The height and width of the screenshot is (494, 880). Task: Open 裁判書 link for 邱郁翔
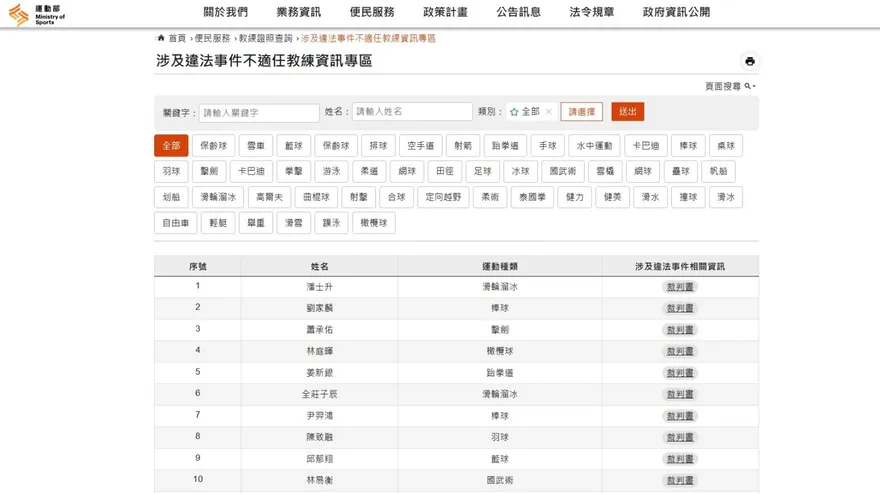(680, 459)
